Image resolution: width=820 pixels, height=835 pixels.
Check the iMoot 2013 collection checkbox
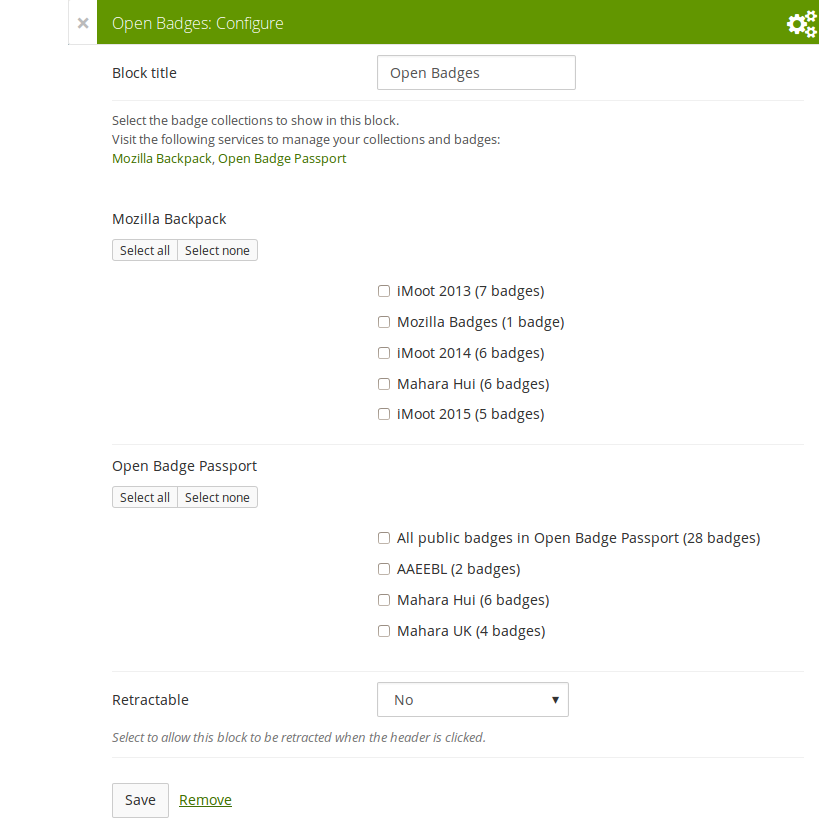[x=384, y=292]
